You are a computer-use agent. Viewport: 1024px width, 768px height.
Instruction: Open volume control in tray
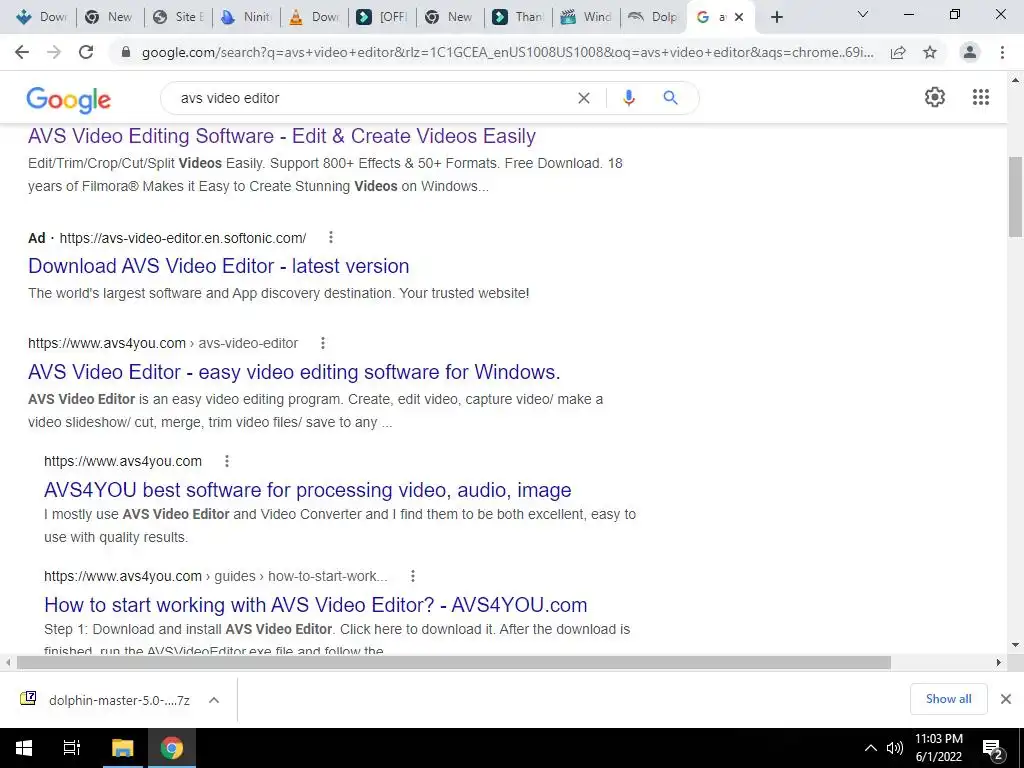[895, 748]
